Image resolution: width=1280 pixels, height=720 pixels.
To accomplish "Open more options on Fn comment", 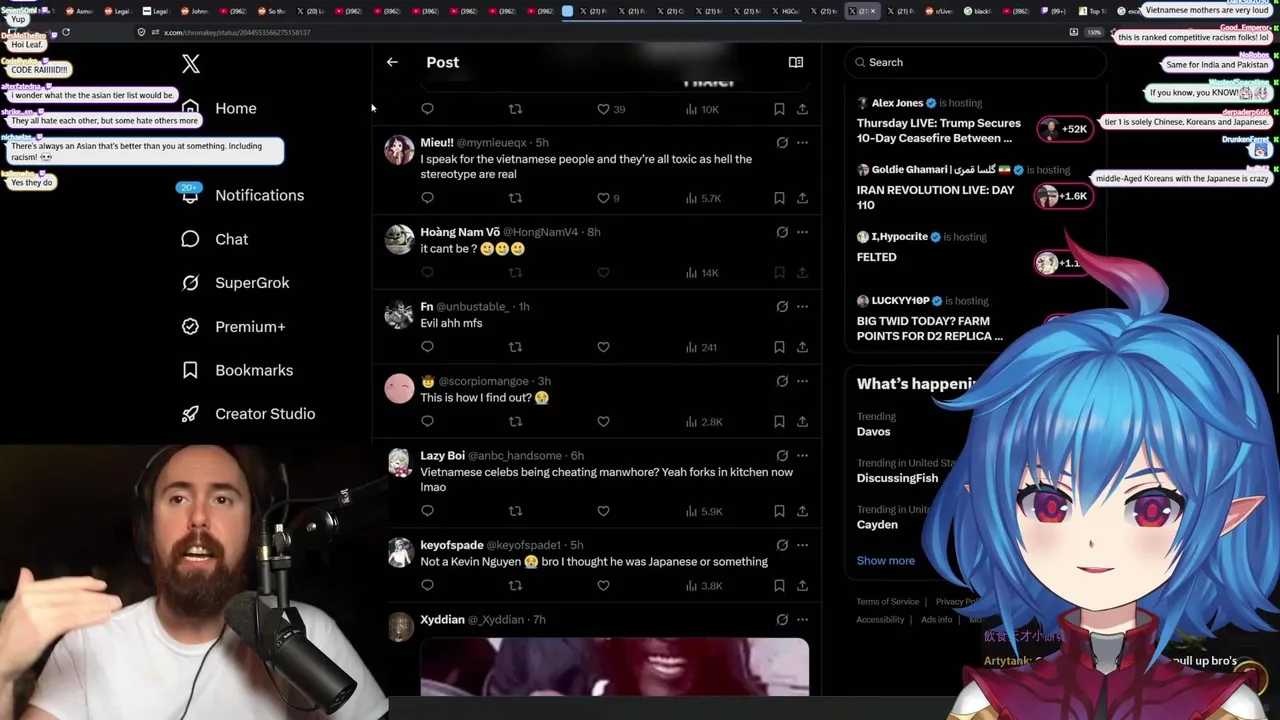I will pyautogui.click(x=802, y=307).
